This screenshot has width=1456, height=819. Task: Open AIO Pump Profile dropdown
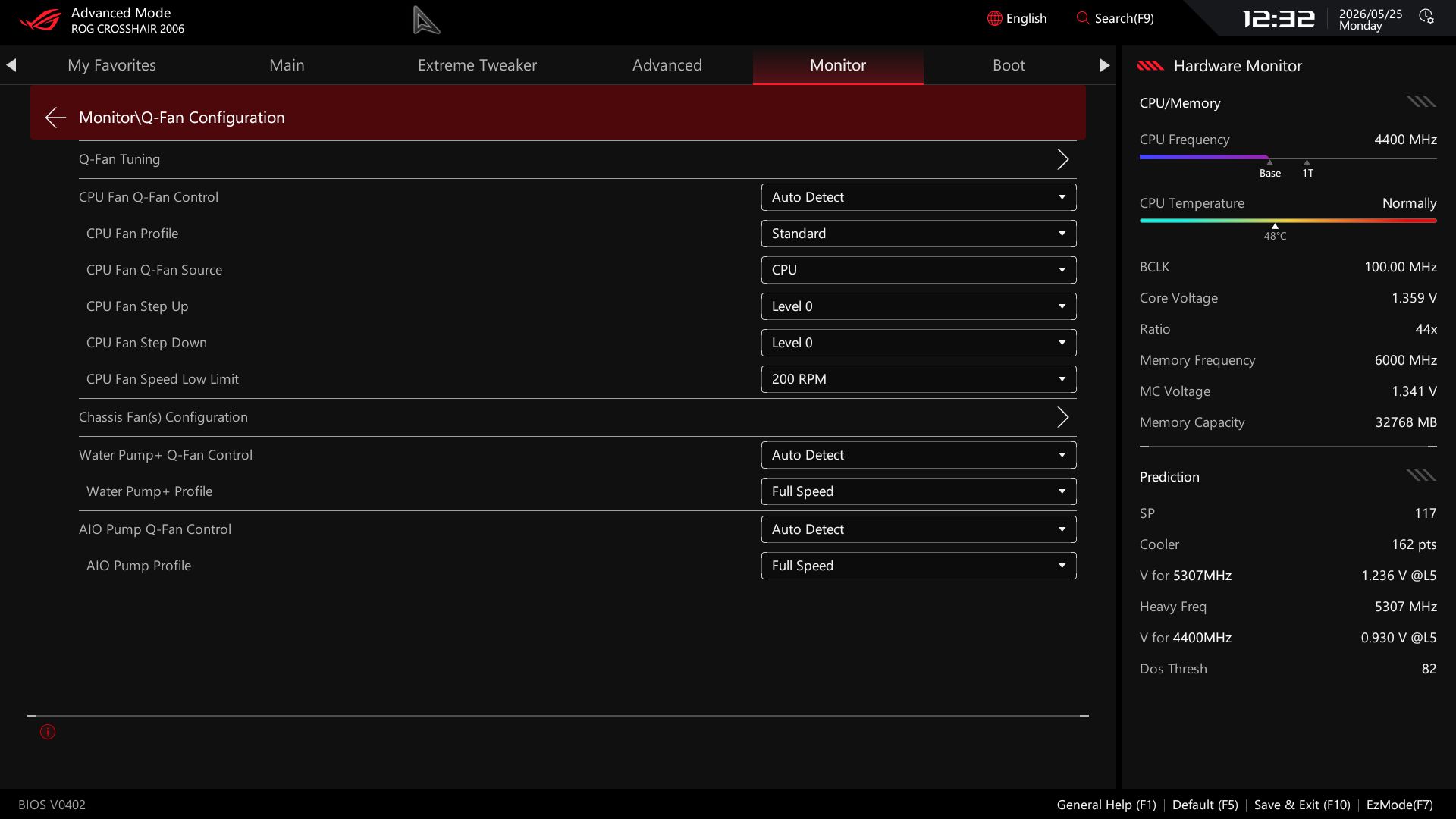pyautogui.click(x=918, y=566)
